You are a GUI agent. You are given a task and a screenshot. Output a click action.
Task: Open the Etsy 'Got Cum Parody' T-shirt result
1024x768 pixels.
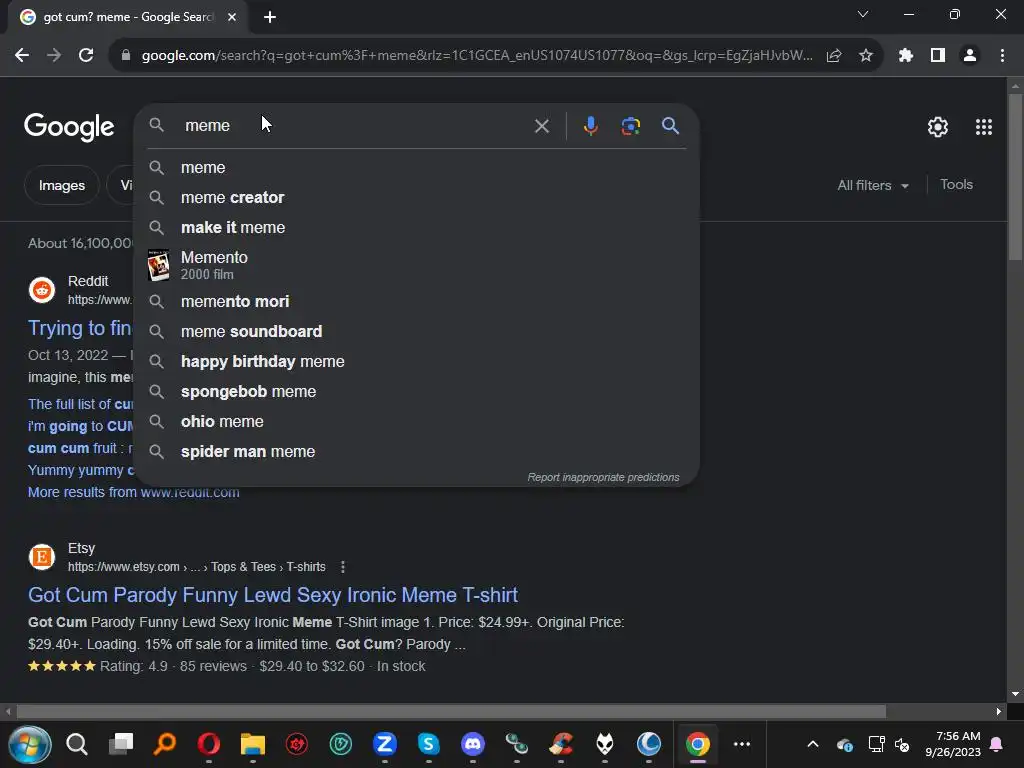tap(273, 595)
